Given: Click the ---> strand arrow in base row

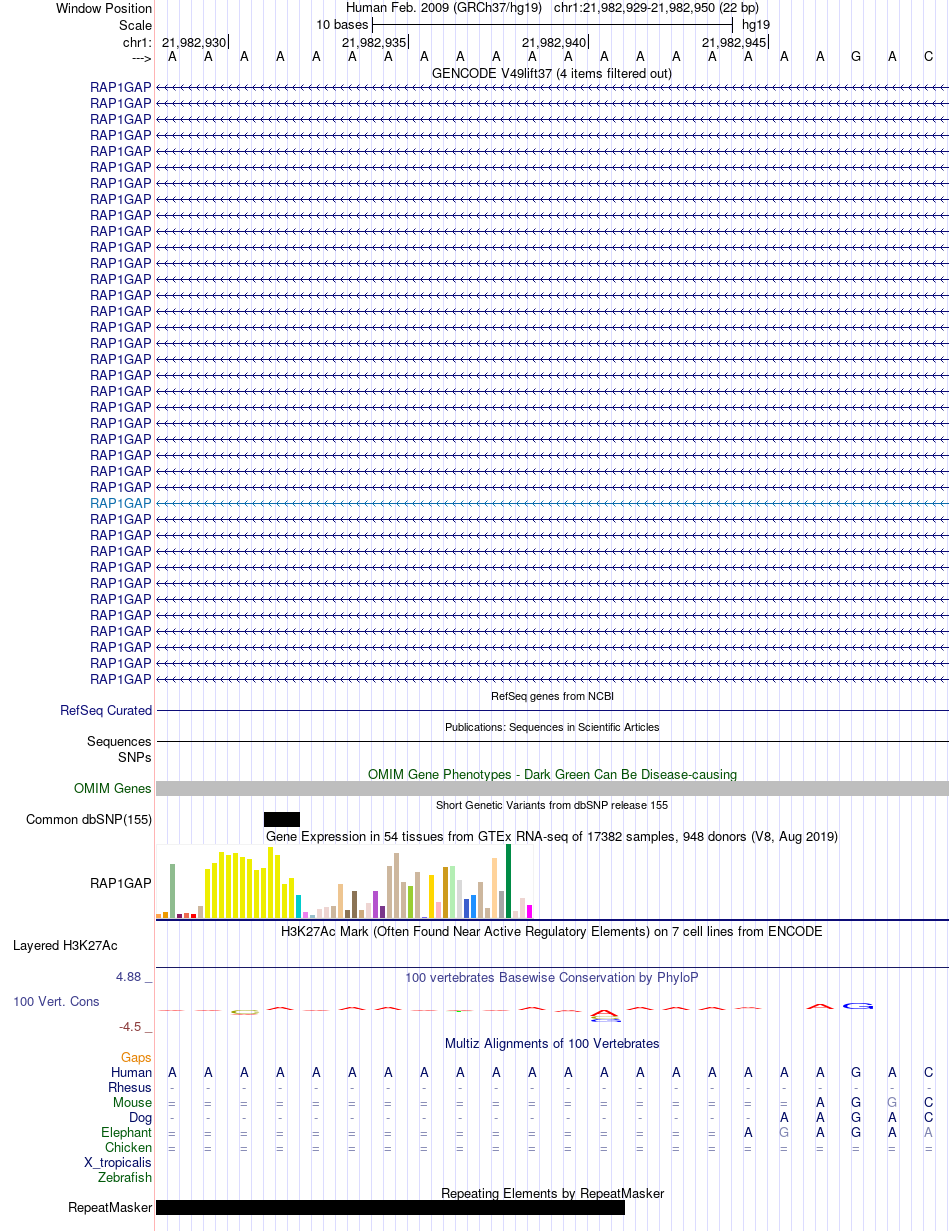Looking at the screenshot, I should [x=141, y=57].
